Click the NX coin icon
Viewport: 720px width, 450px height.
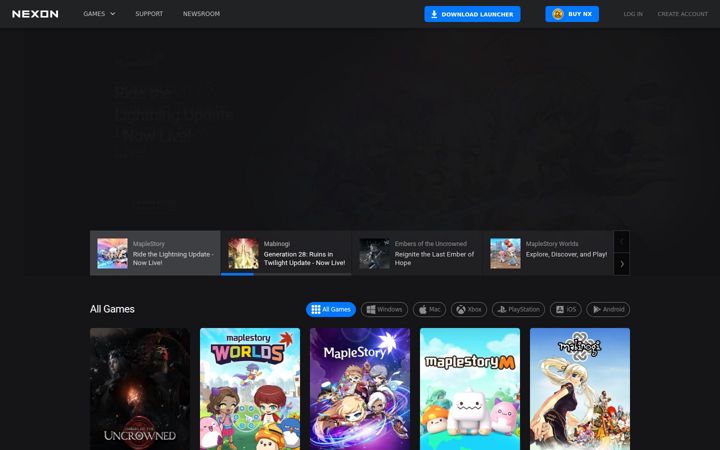click(x=557, y=14)
